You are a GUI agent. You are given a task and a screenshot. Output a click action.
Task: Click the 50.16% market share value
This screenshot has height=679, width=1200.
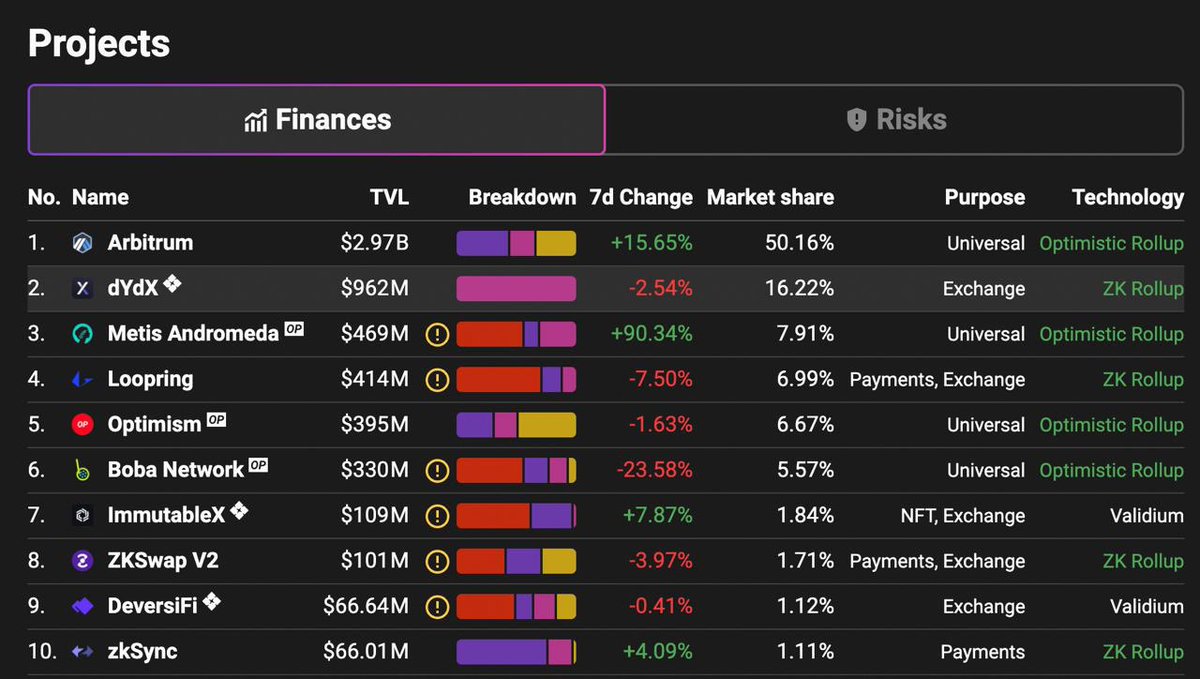pos(798,243)
